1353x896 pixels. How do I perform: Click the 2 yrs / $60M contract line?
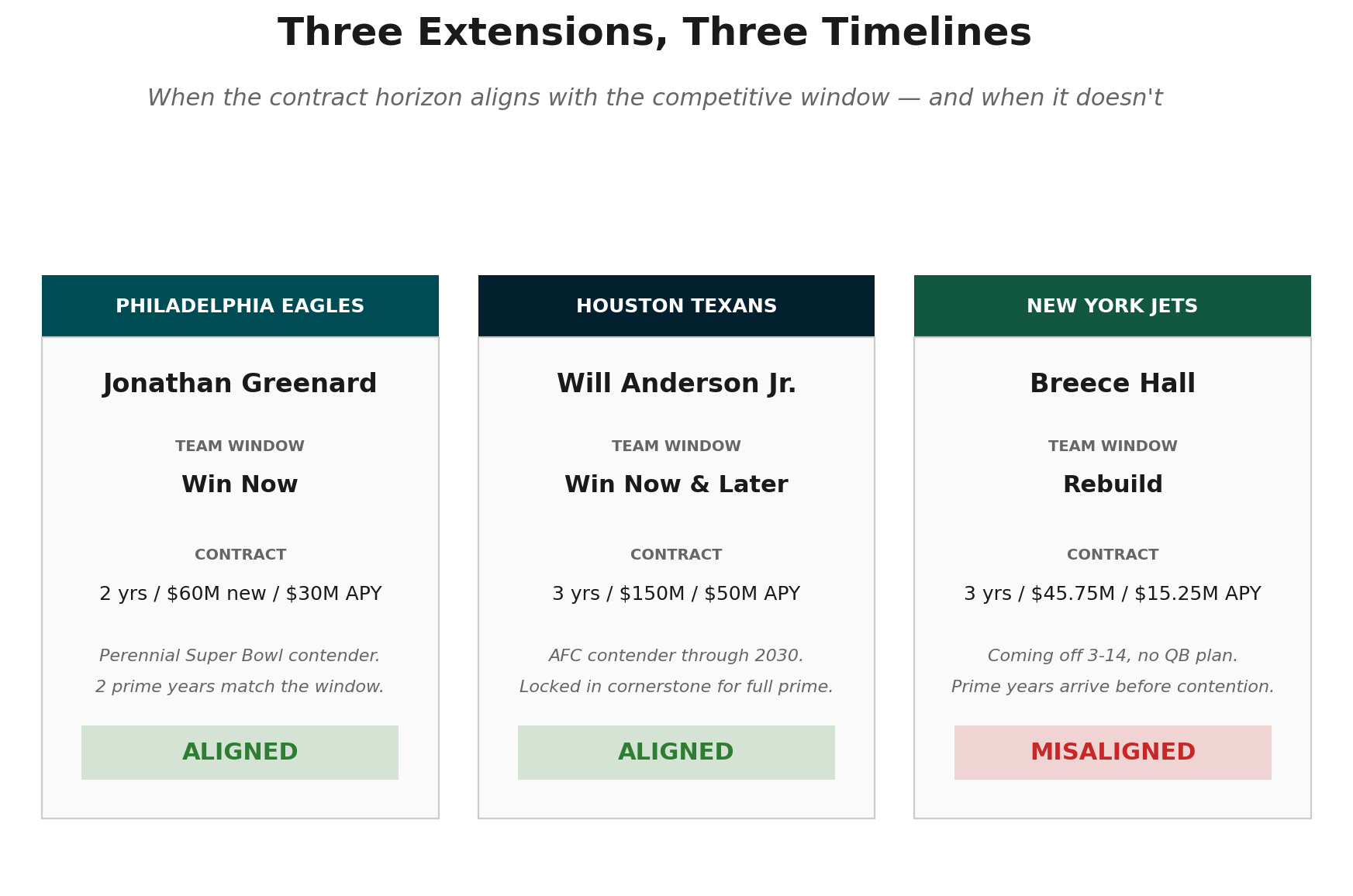click(240, 594)
